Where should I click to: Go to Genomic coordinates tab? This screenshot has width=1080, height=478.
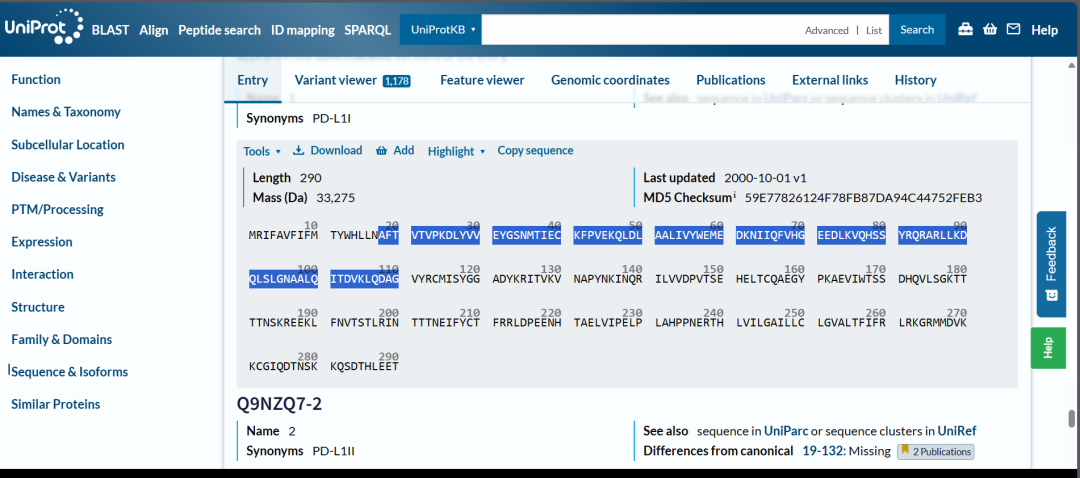[610, 80]
